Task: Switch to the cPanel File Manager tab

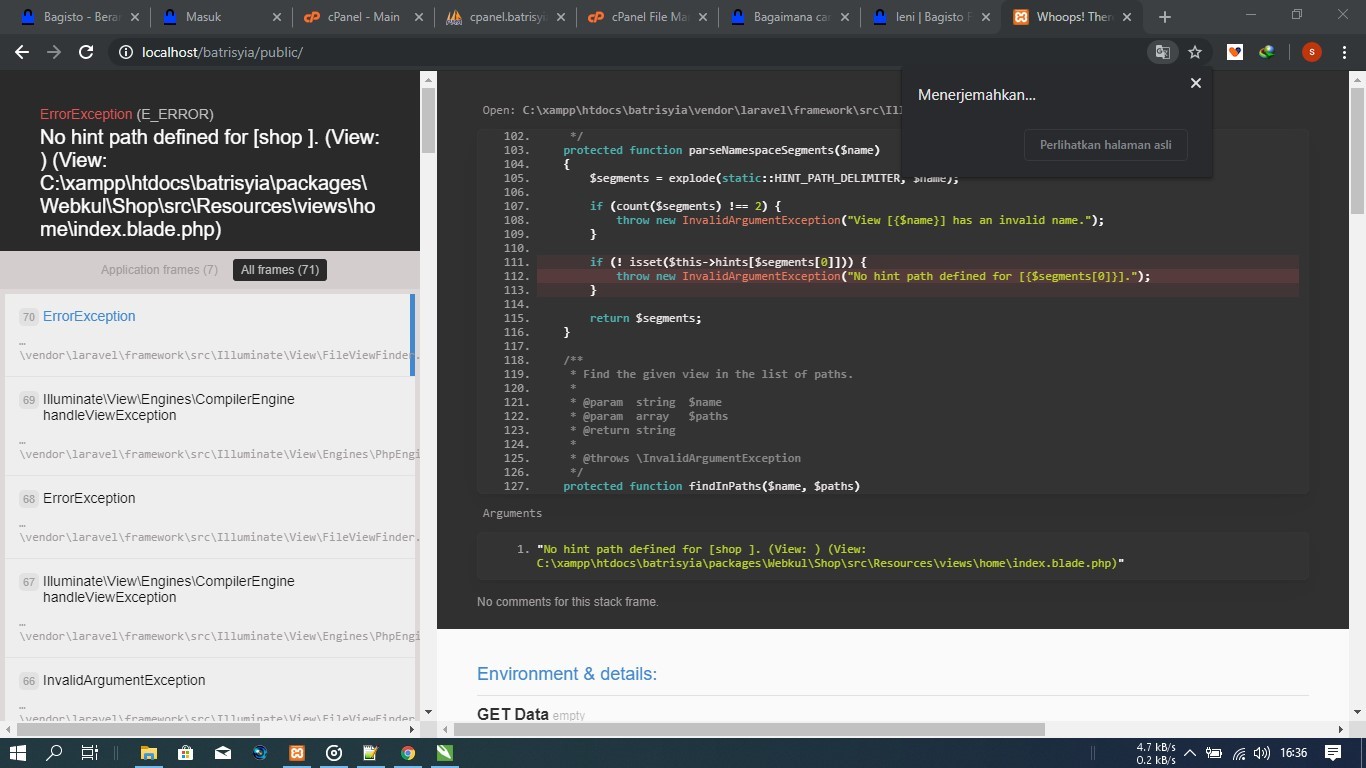Action: pyautogui.click(x=650, y=17)
